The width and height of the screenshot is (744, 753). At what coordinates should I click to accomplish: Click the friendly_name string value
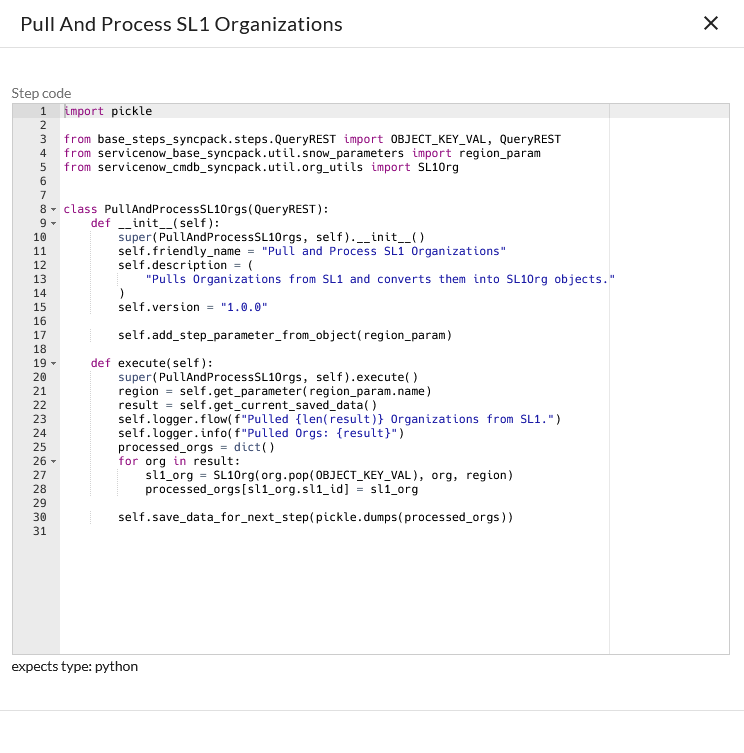(382, 251)
